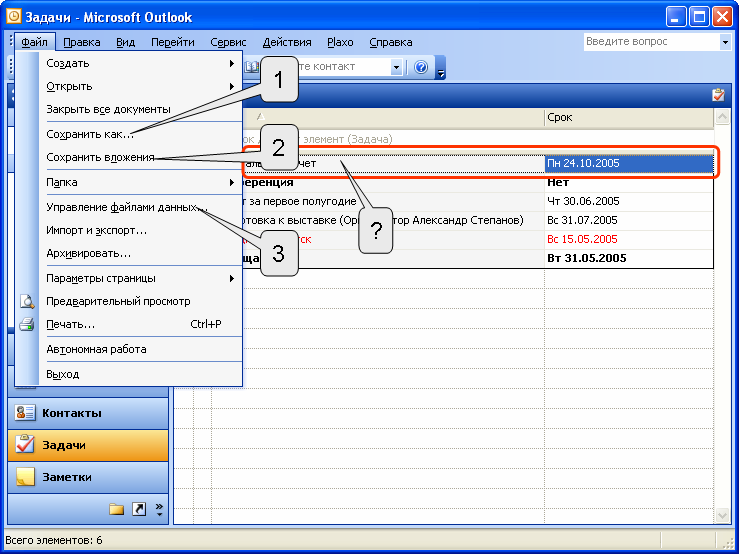Click the tasks icon in the folder banner
Viewport: 739px width, 554px height.
point(718,95)
